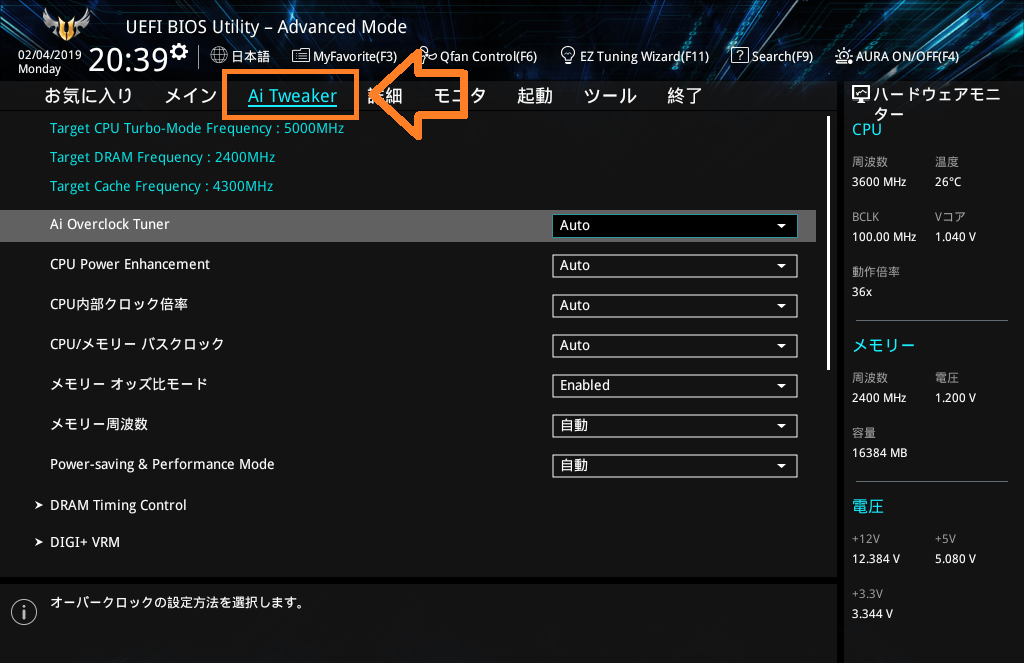The image size is (1024, 663).
Task: Click the TUF logo emblem
Action: pos(65,24)
